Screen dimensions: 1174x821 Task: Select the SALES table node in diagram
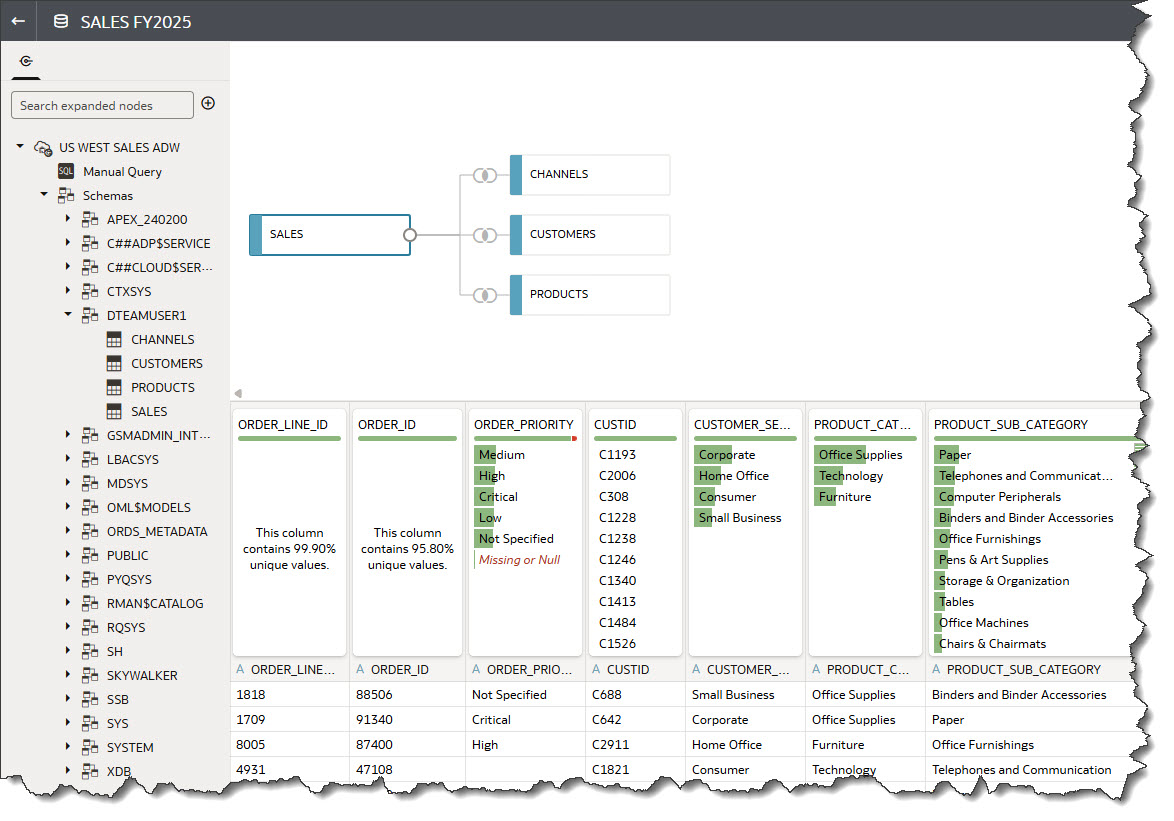330,235
